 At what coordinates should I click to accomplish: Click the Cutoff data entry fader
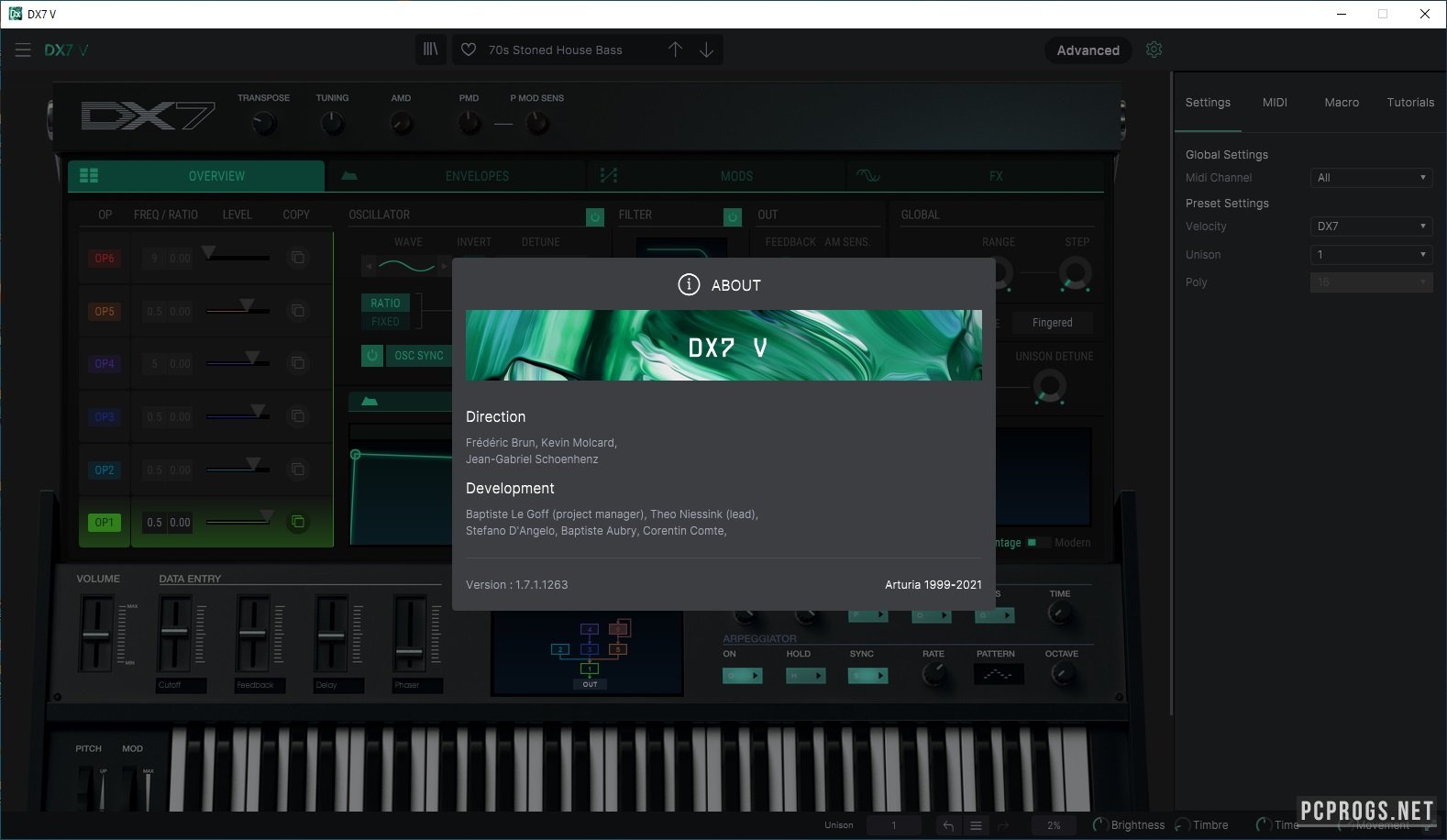[x=174, y=634]
